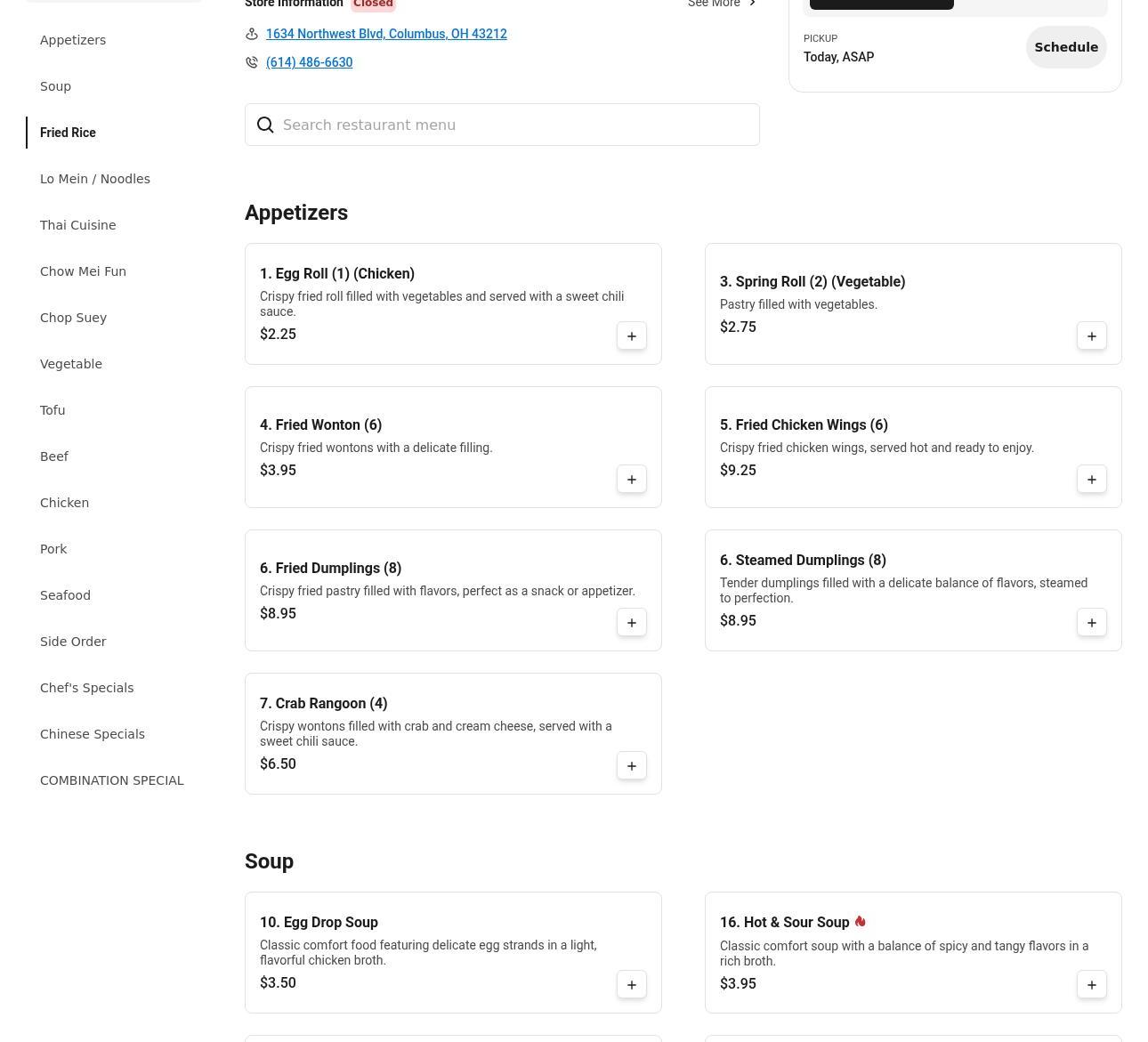Open the Steamed Dumplings (8) item title
Image resolution: width=1148 pixels, height=1042 pixels.
tap(803, 561)
